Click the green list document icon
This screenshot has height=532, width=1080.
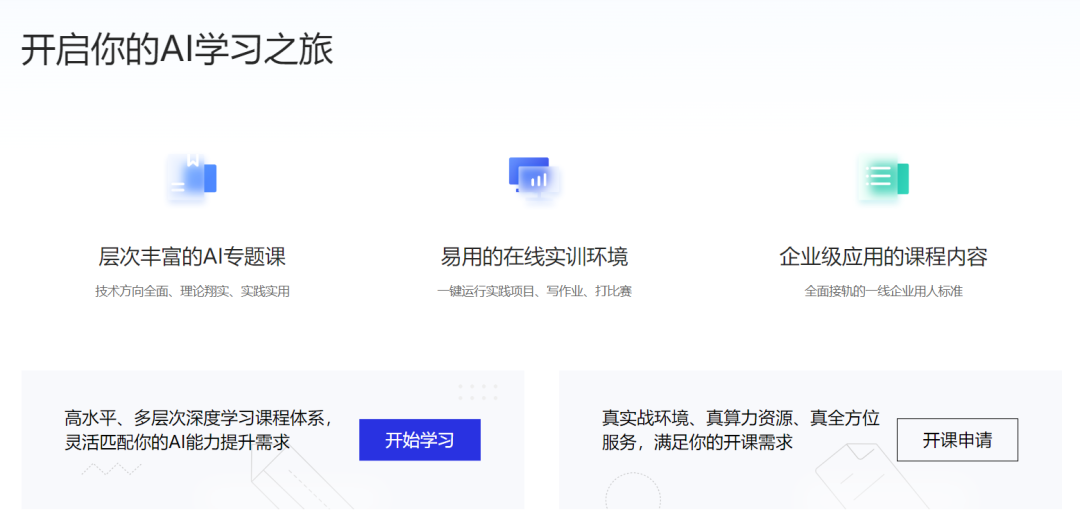click(x=883, y=178)
